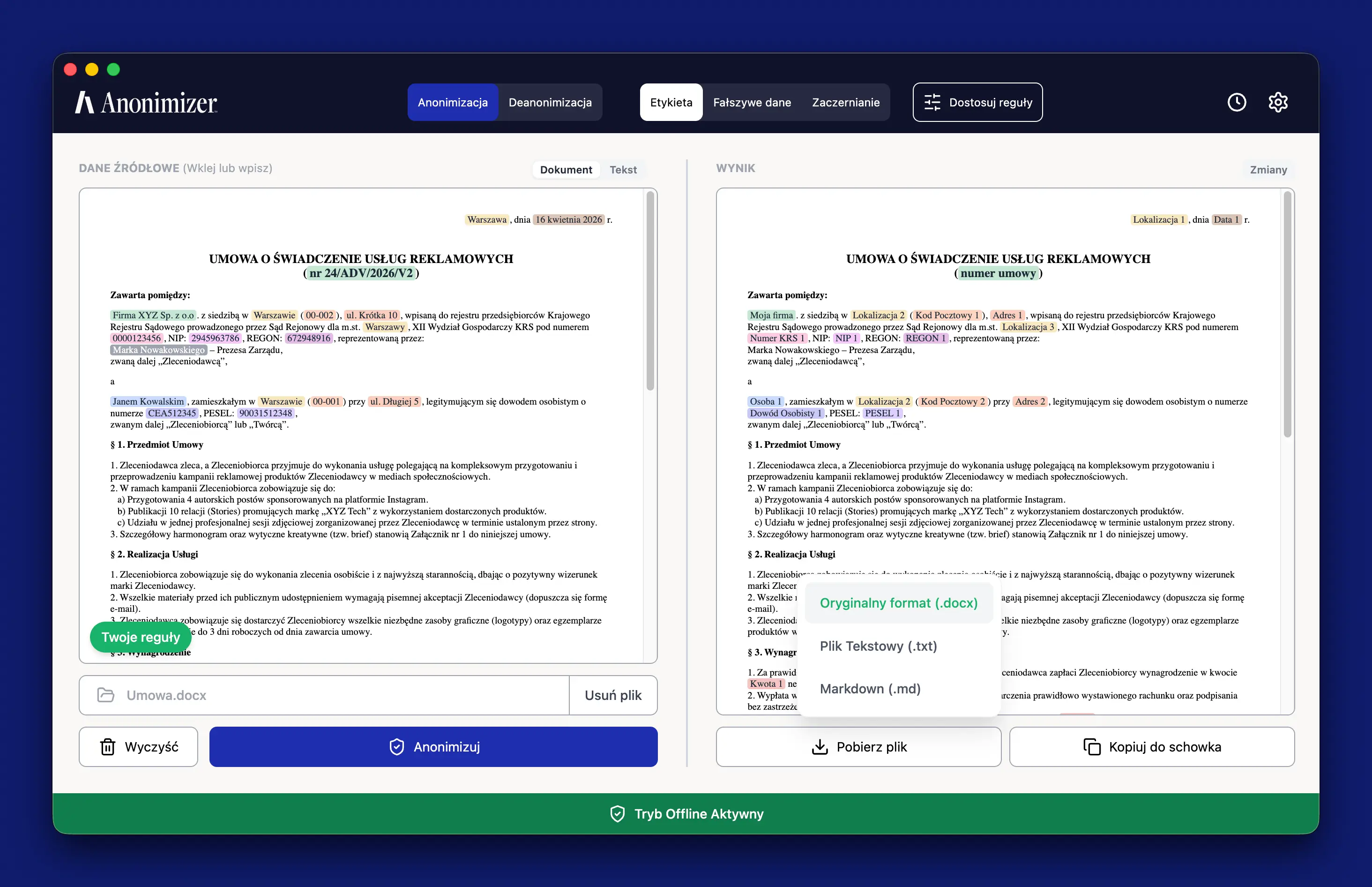This screenshot has width=1372, height=887.
Task: Click '16 kwietnia 2026' date highlight
Action: [568, 220]
